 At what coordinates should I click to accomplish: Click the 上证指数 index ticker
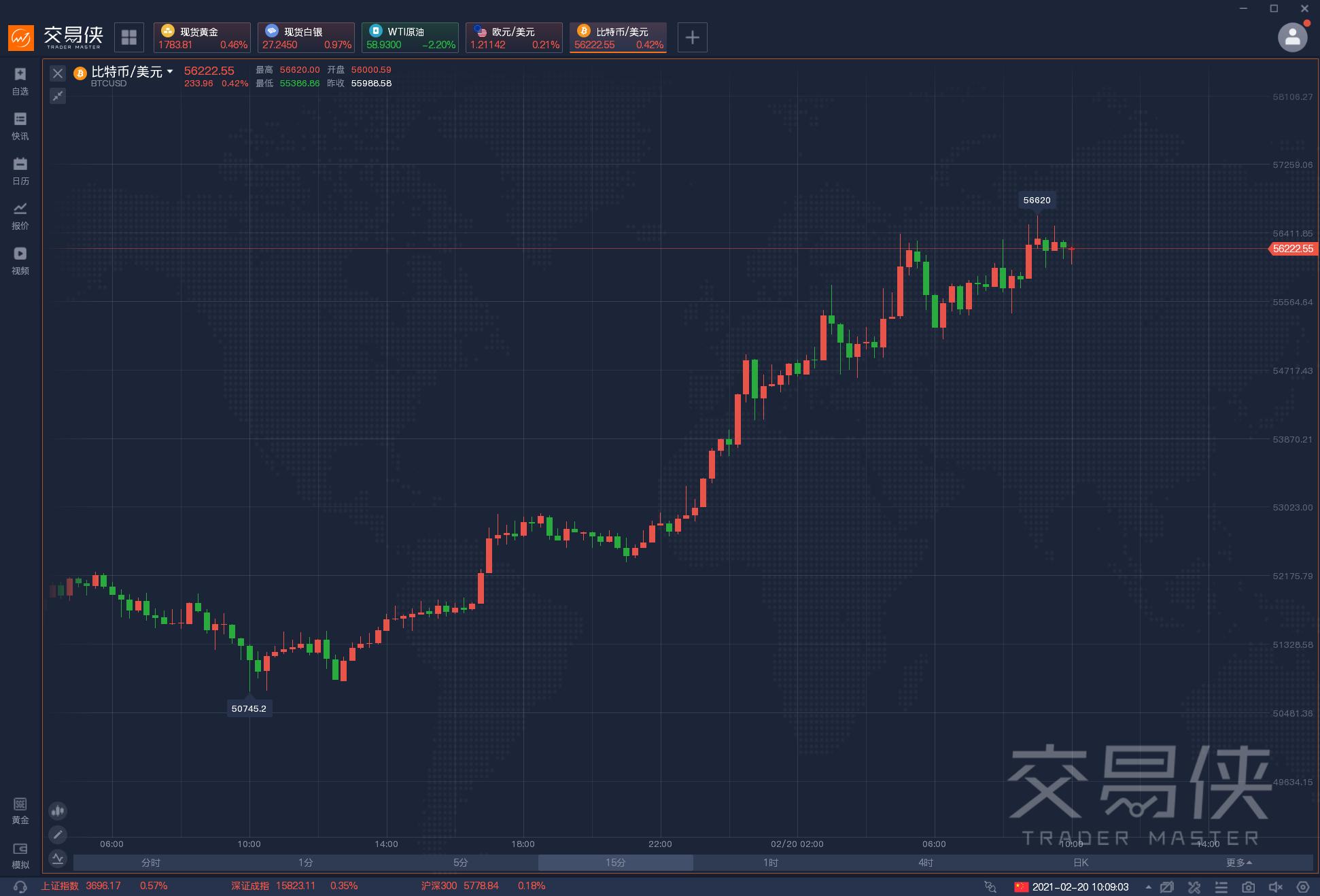pos(104,886)
